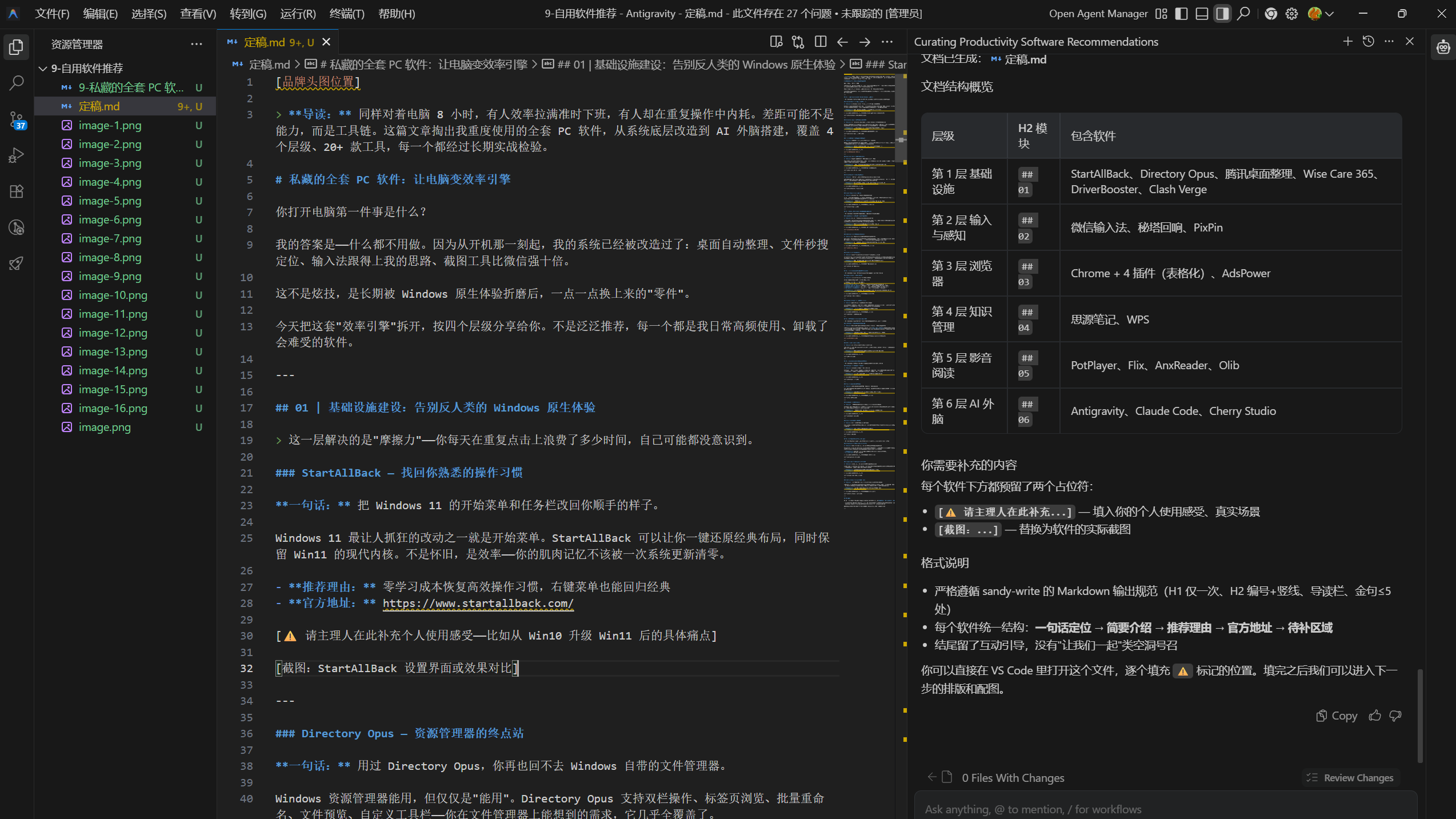Open the Run and Debug view

tap(17, 155)
